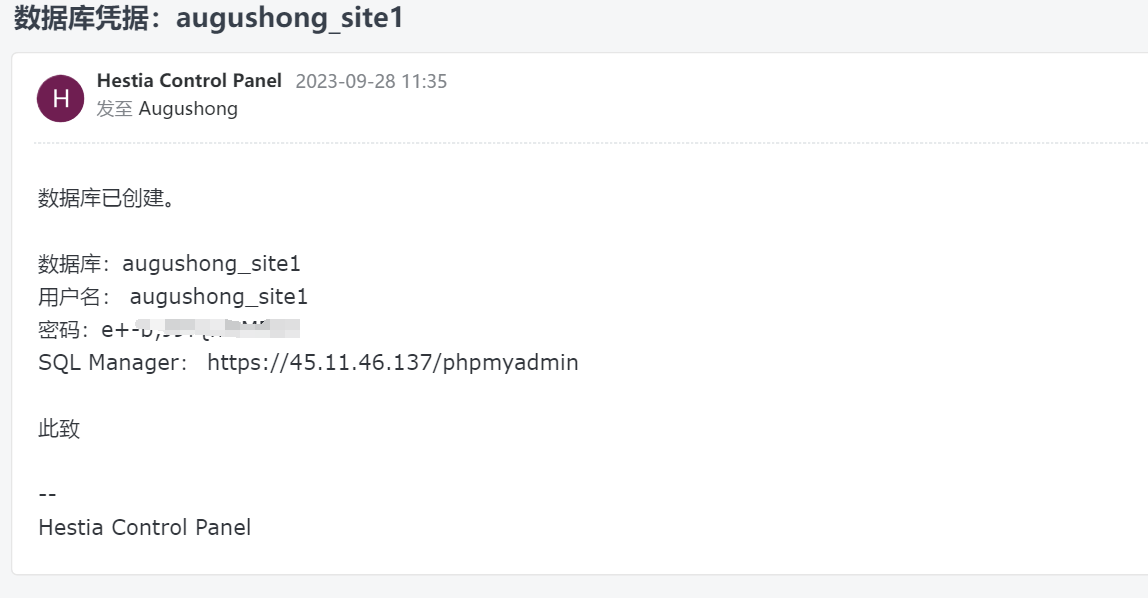Viewport: 1148px width, 598px height.
Task: Click the 此致 closing line
Action: click(59, 429)
